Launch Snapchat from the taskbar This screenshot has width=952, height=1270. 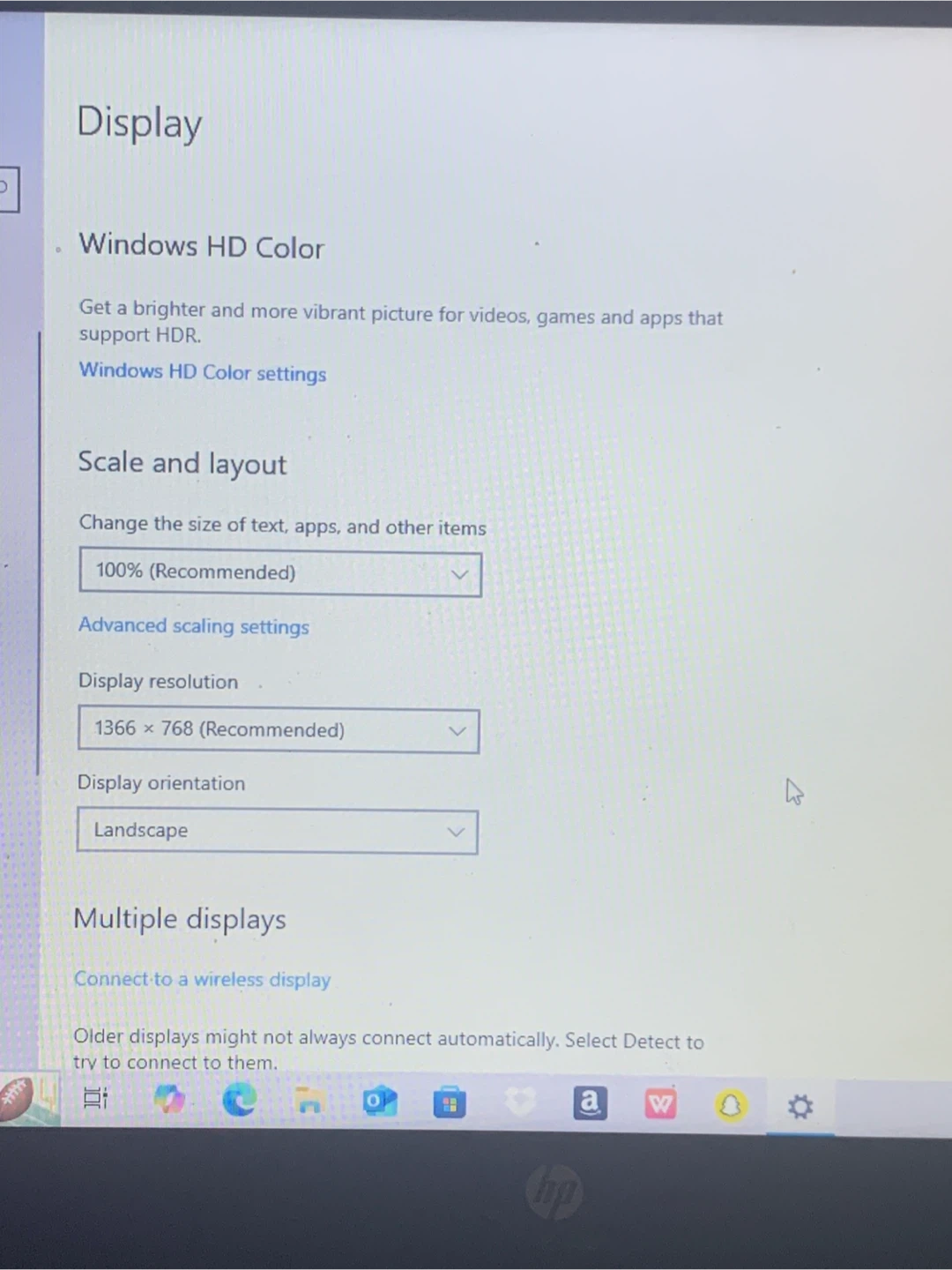pos(731,1105)
